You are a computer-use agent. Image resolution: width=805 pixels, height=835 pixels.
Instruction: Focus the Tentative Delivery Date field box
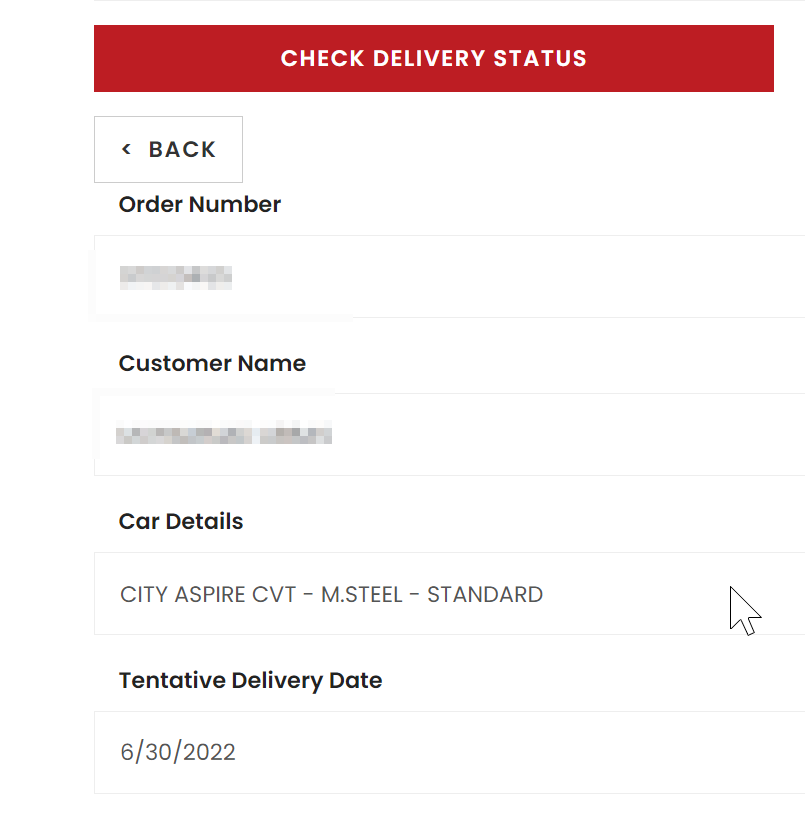point(449,752)
